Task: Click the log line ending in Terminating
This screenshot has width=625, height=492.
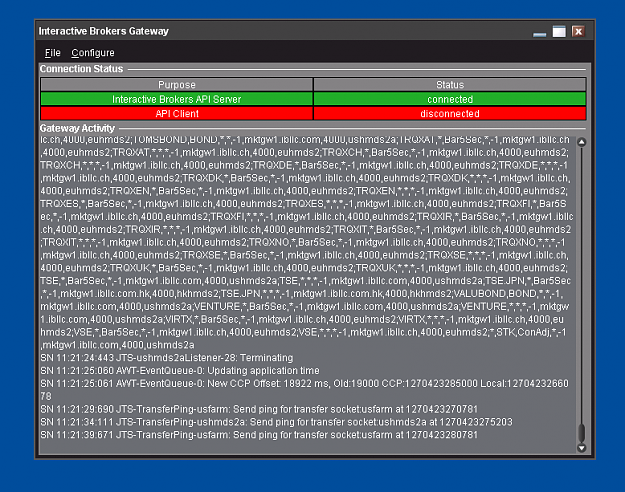Action: [x=167, y=358]
